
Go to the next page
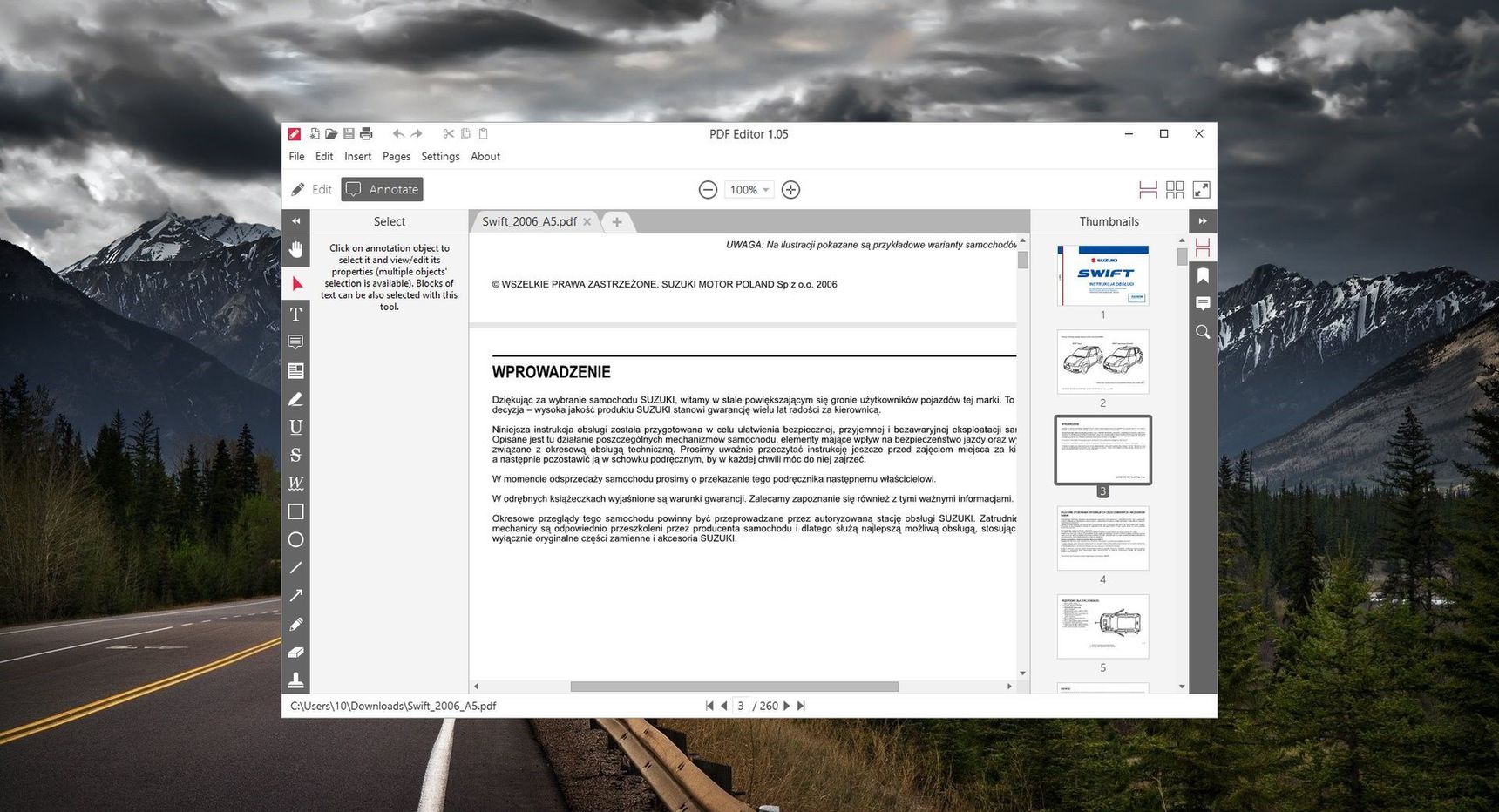pyautogui.click(x=787, y=707)
